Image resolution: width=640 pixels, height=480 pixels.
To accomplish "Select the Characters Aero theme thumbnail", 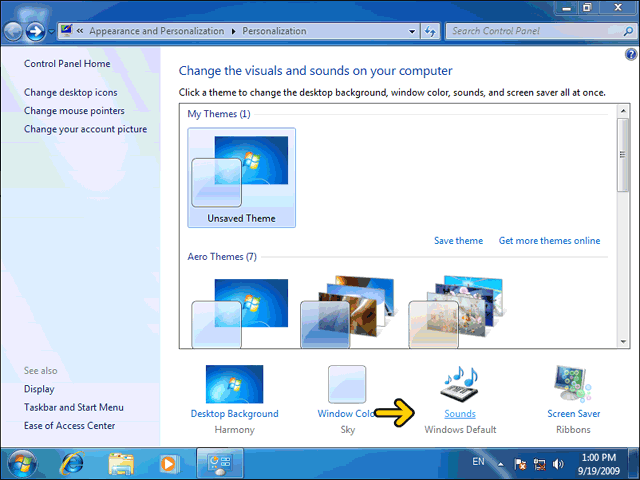I will tap(456, 313).
